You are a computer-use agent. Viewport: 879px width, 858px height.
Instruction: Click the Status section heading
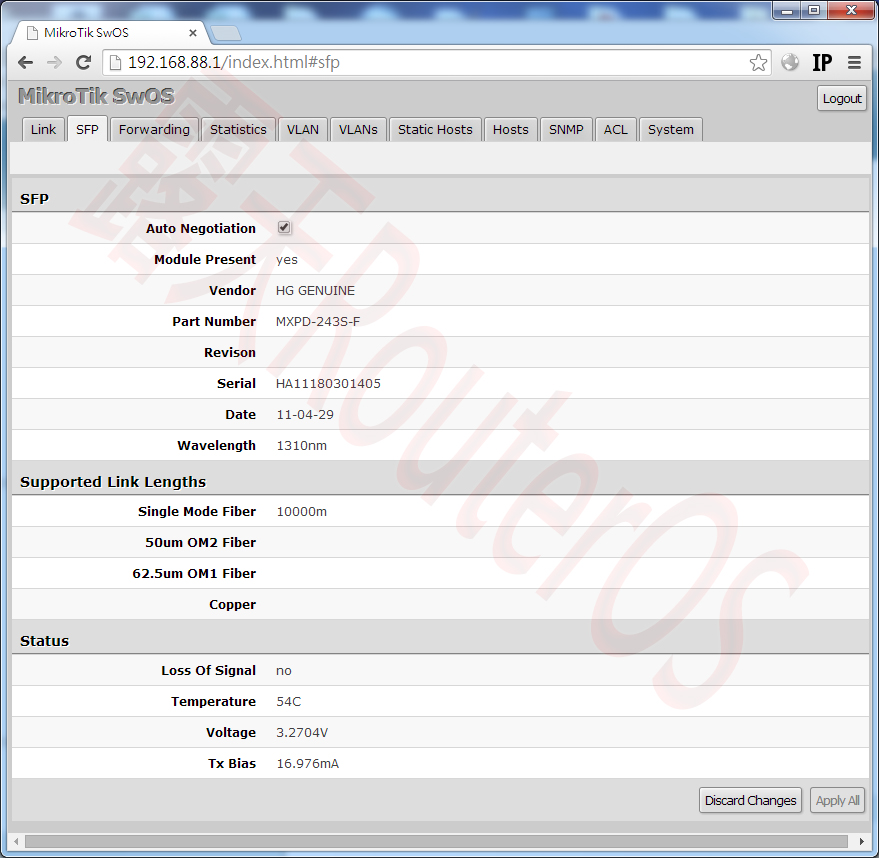pyautogui.click(x=44, y=641)
